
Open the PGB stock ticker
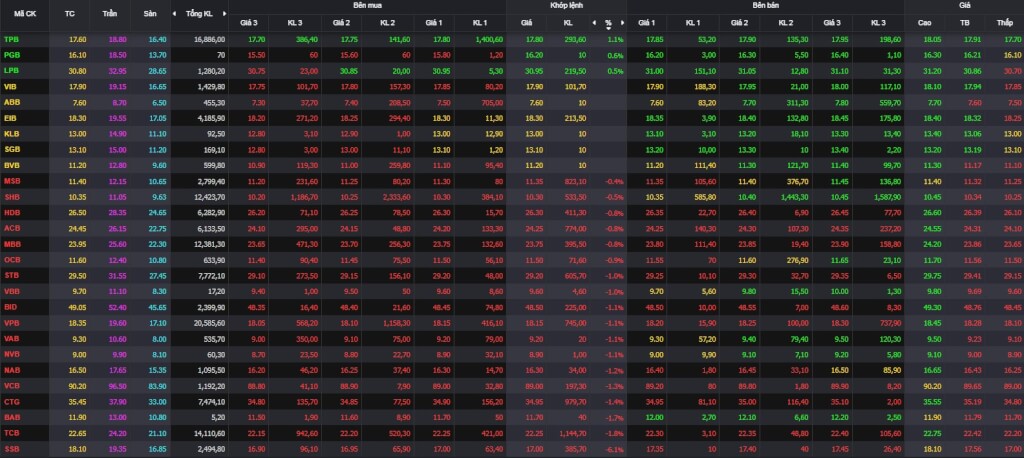11,56
